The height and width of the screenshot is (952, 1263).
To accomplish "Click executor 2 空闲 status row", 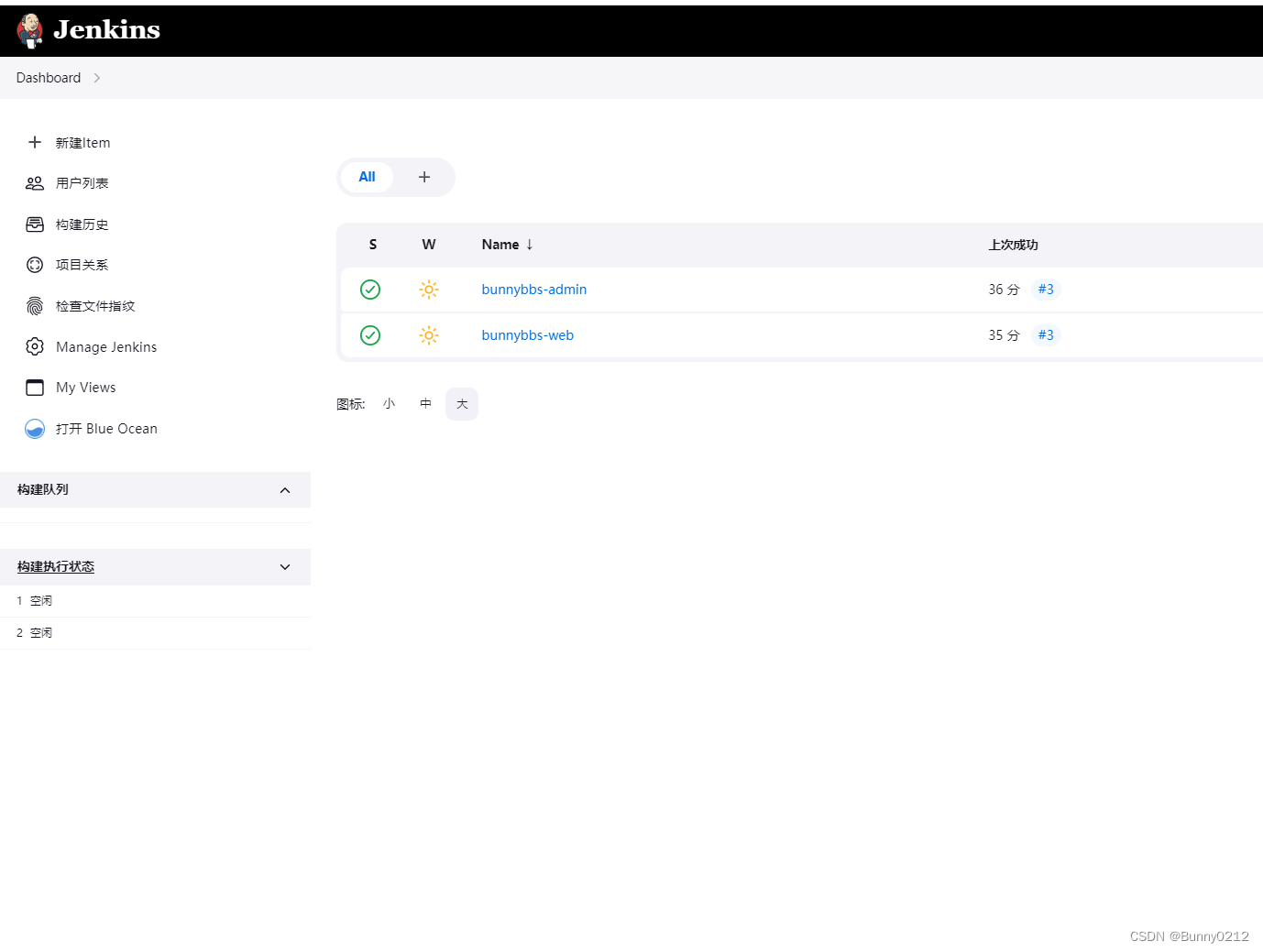I will pos(156,633).
